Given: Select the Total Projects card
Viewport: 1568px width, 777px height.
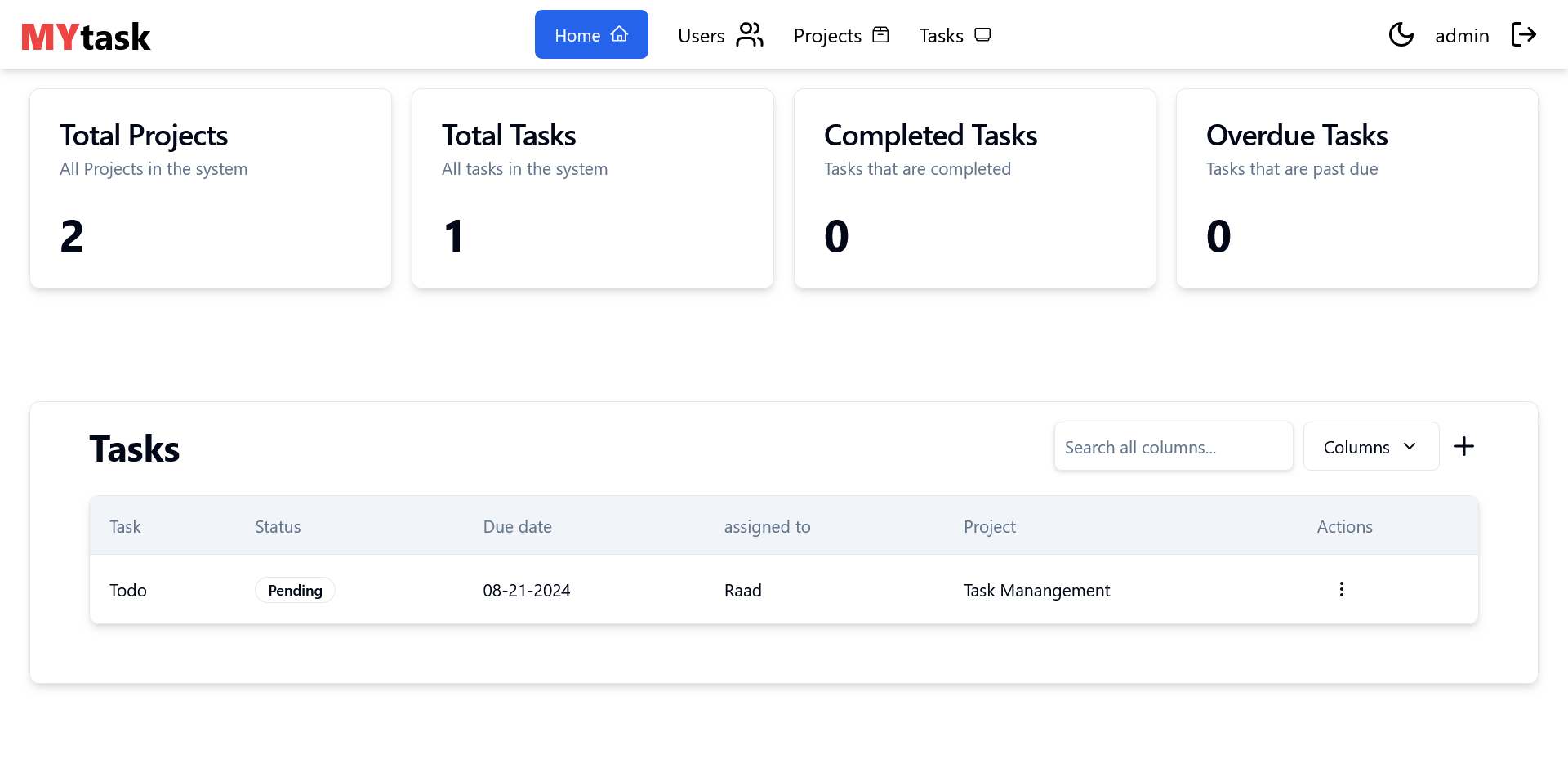Looking at the screenshot, I should pos(211,189).
